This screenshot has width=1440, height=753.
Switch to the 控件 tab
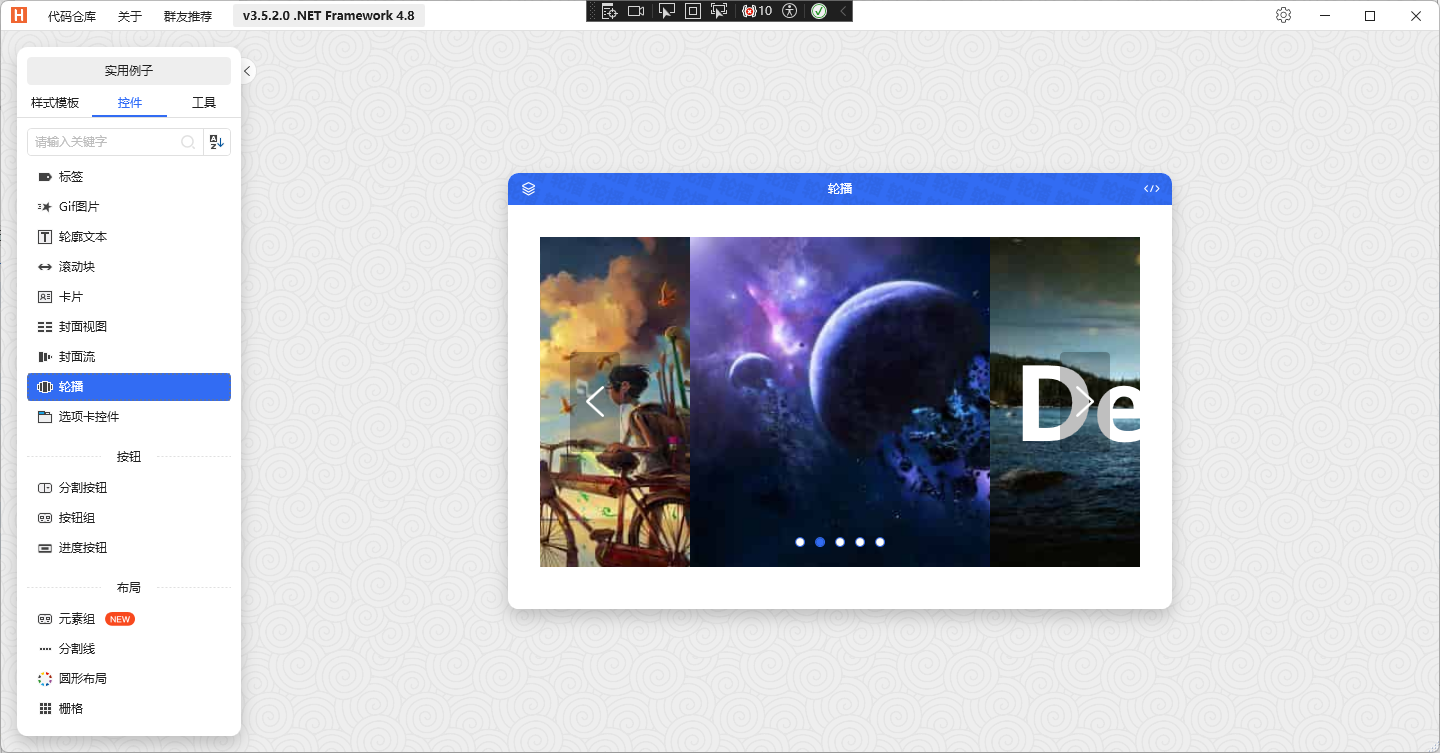coord(130,103)
